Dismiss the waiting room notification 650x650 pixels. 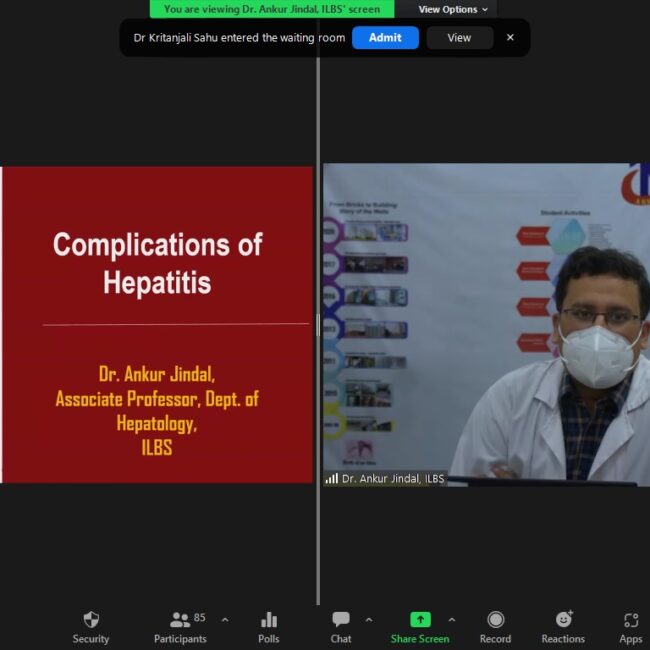[x=510, y=38]
